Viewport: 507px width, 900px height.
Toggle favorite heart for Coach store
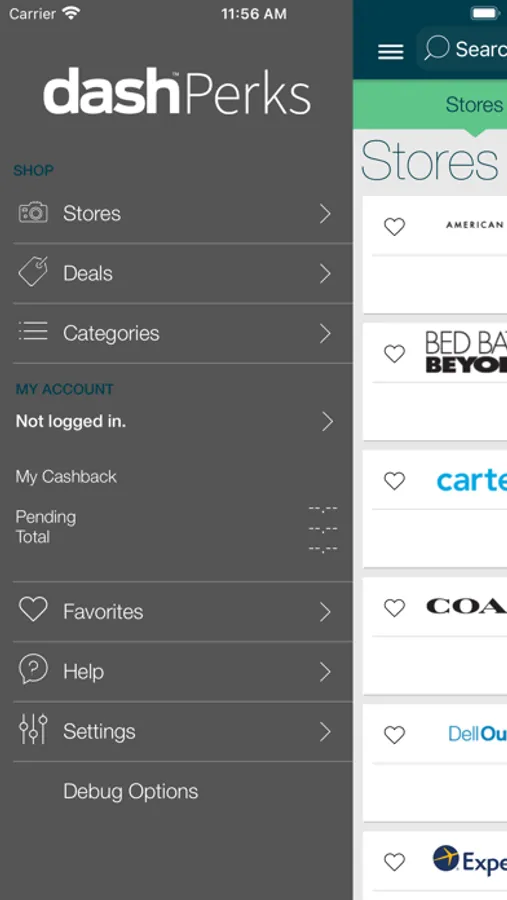coord(394,608)
